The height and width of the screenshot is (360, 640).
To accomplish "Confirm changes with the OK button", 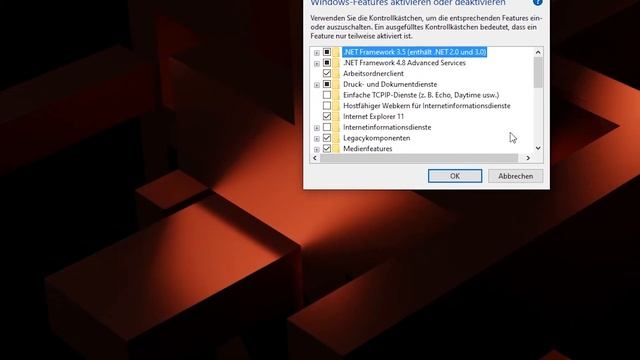I will [455, 176].
